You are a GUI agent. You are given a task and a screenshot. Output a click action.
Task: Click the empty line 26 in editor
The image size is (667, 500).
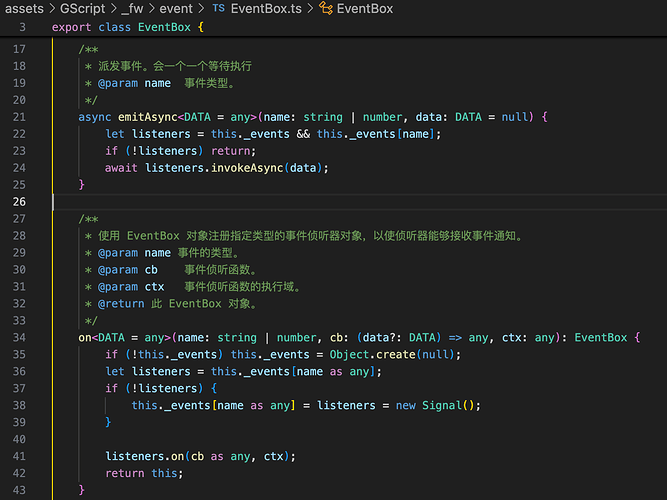tap(300, 201)
